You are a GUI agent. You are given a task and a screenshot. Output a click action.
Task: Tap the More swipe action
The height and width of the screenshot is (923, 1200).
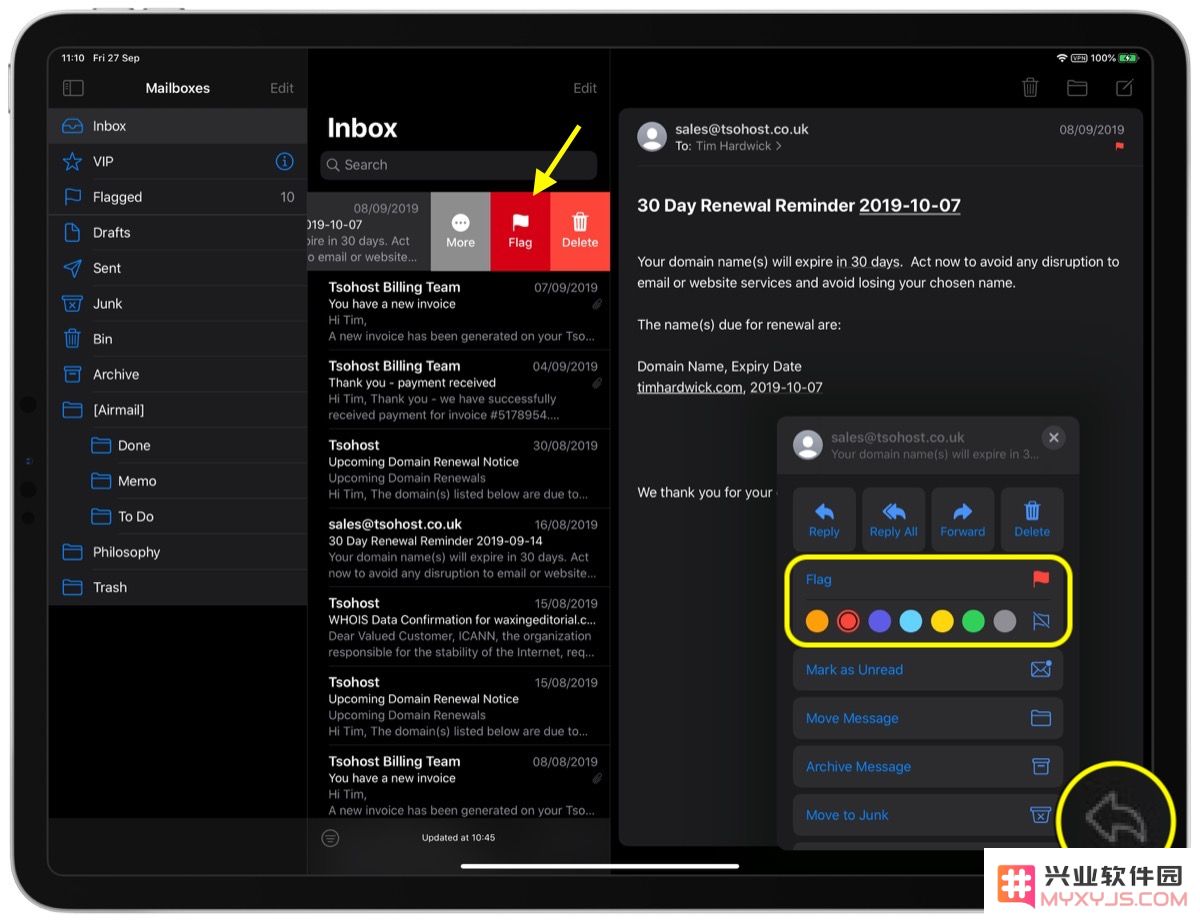pos(460,231)
